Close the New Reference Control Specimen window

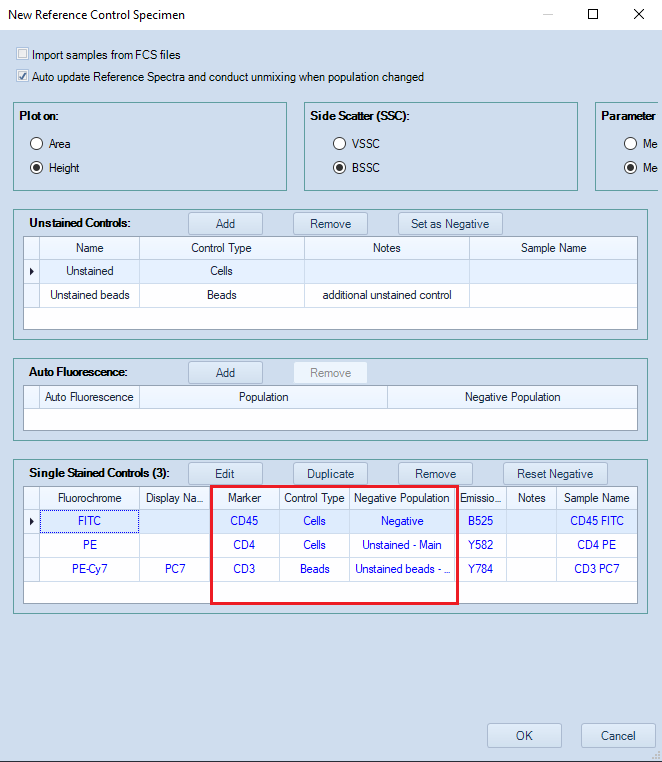(639, 14)
